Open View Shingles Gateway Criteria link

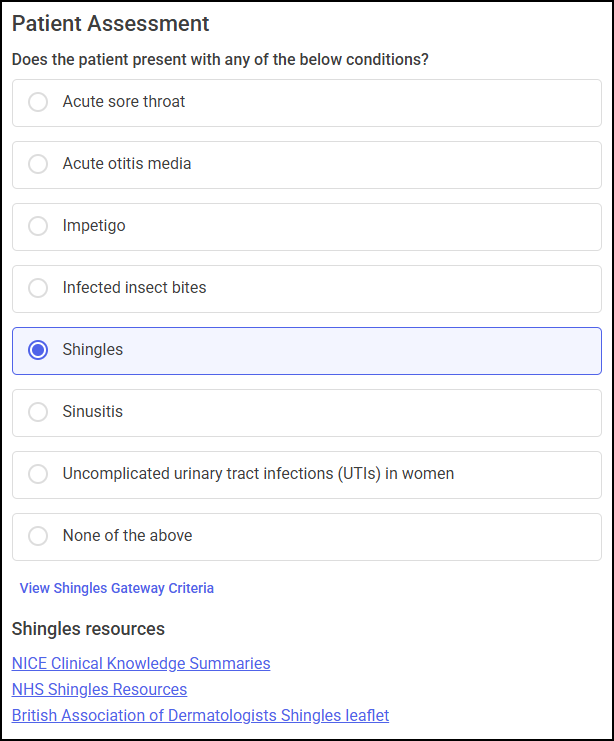117,588
